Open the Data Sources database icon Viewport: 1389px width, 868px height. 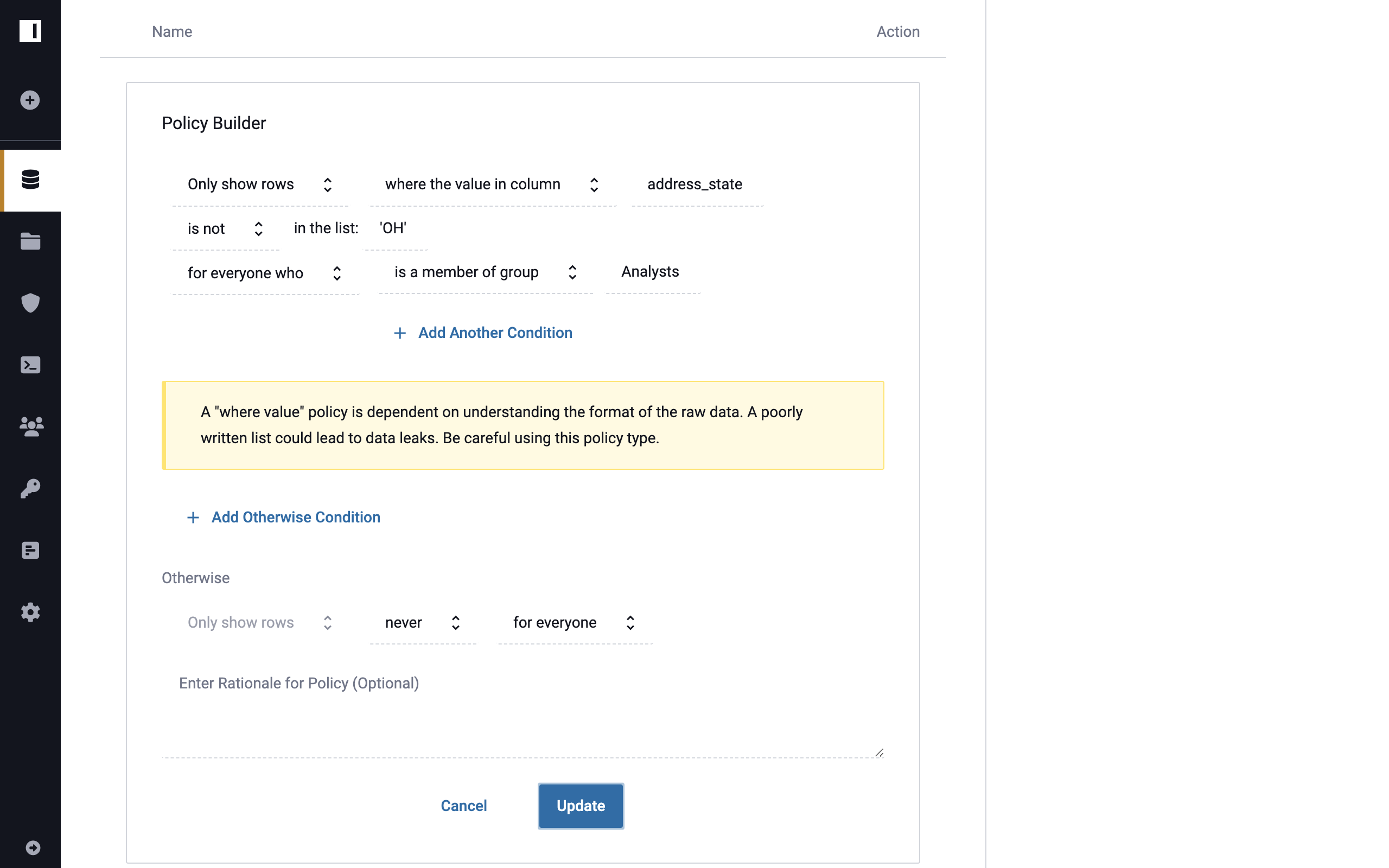(x=30, y=180)
